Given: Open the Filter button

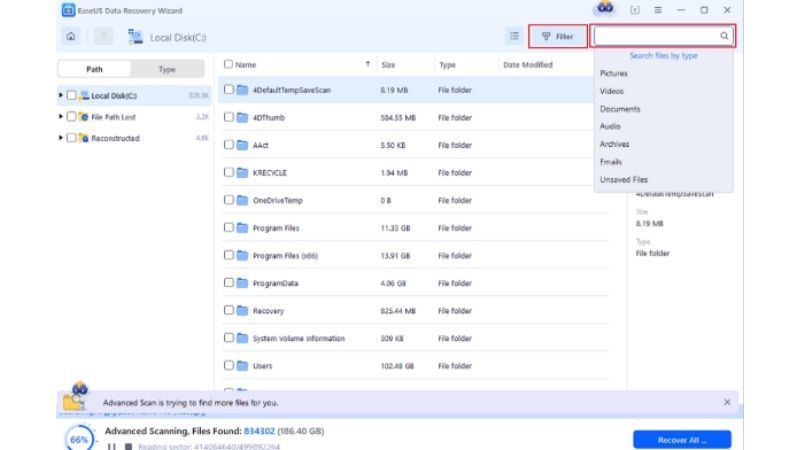Looking at the screenshot, I should click(x=558, y=36).
